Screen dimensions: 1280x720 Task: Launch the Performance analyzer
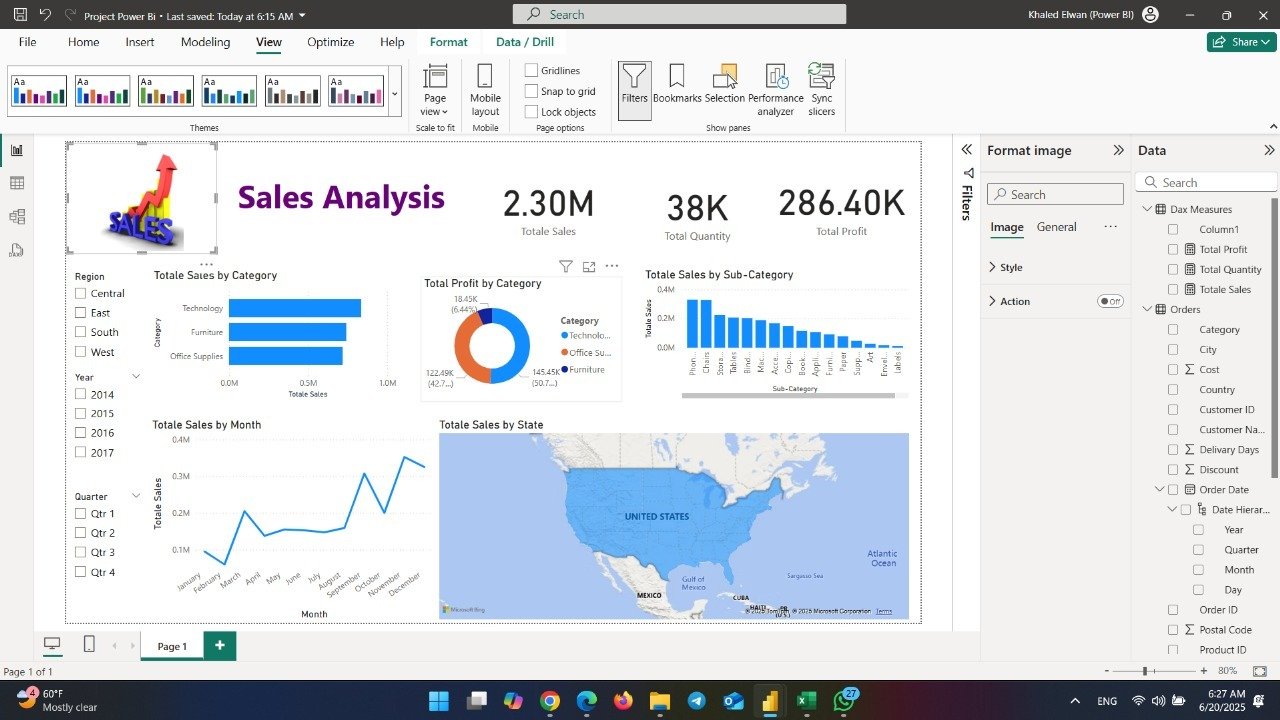[776, 89]
